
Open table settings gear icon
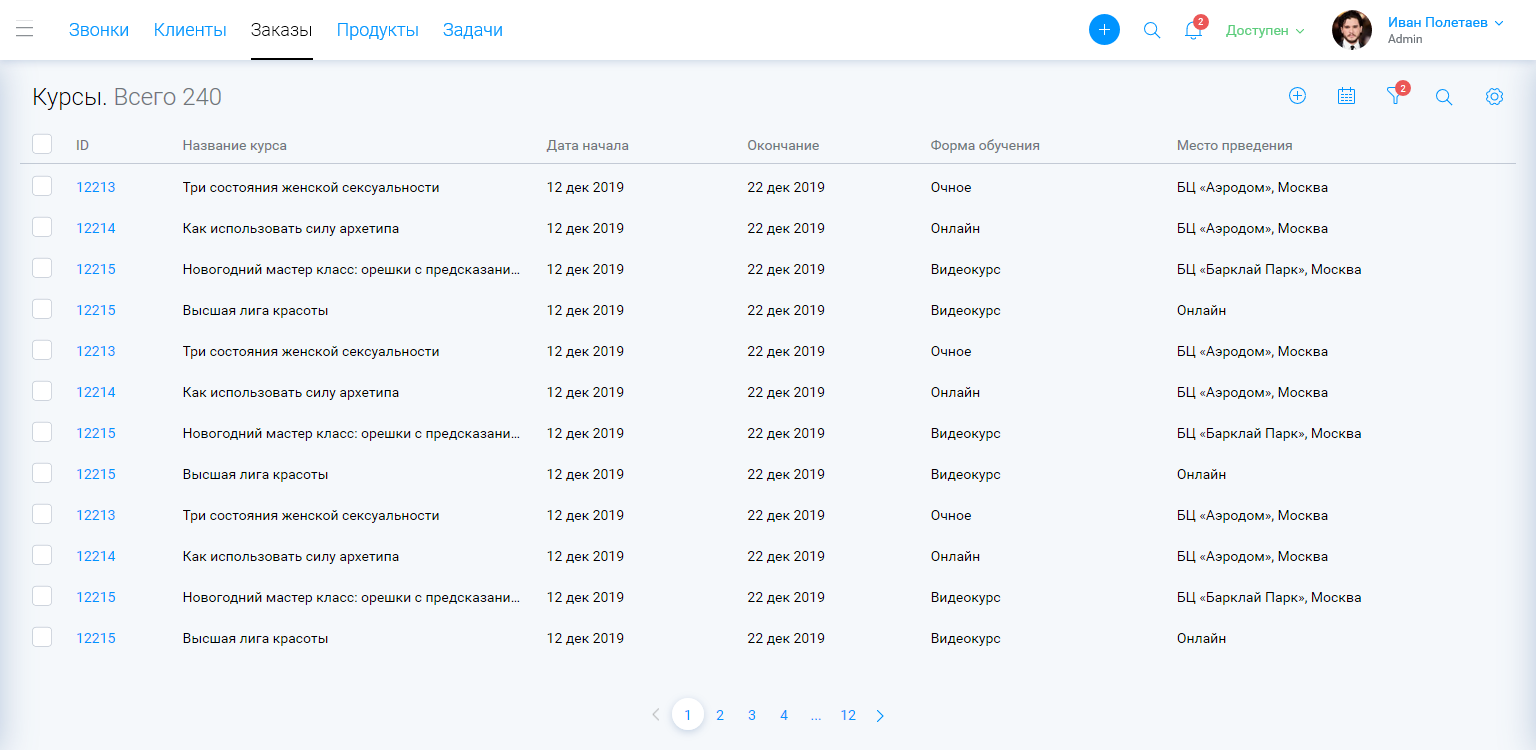[x=1494, y=96]
